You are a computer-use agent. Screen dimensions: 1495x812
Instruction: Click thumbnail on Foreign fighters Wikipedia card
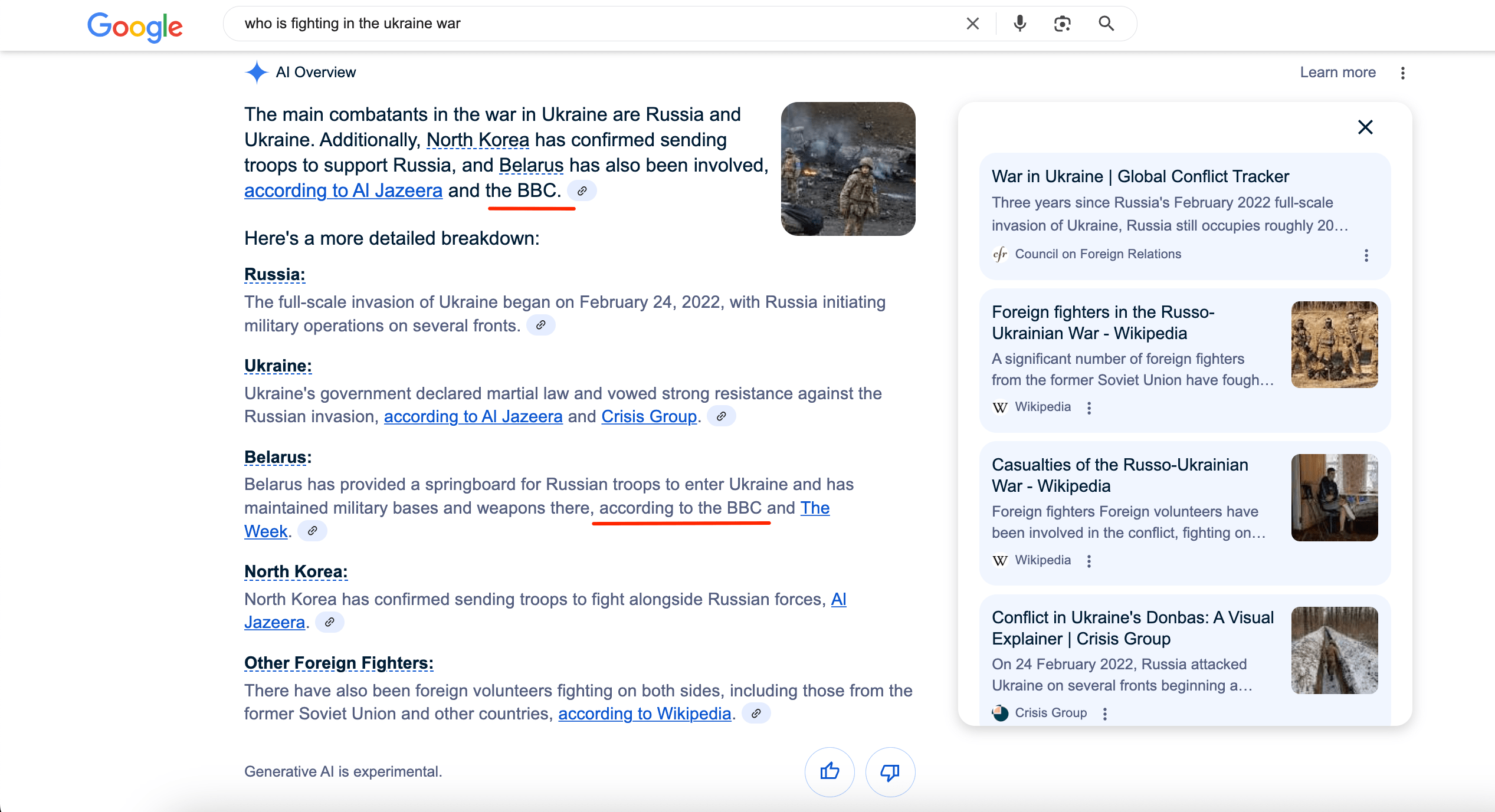(x=1335, y=344)
